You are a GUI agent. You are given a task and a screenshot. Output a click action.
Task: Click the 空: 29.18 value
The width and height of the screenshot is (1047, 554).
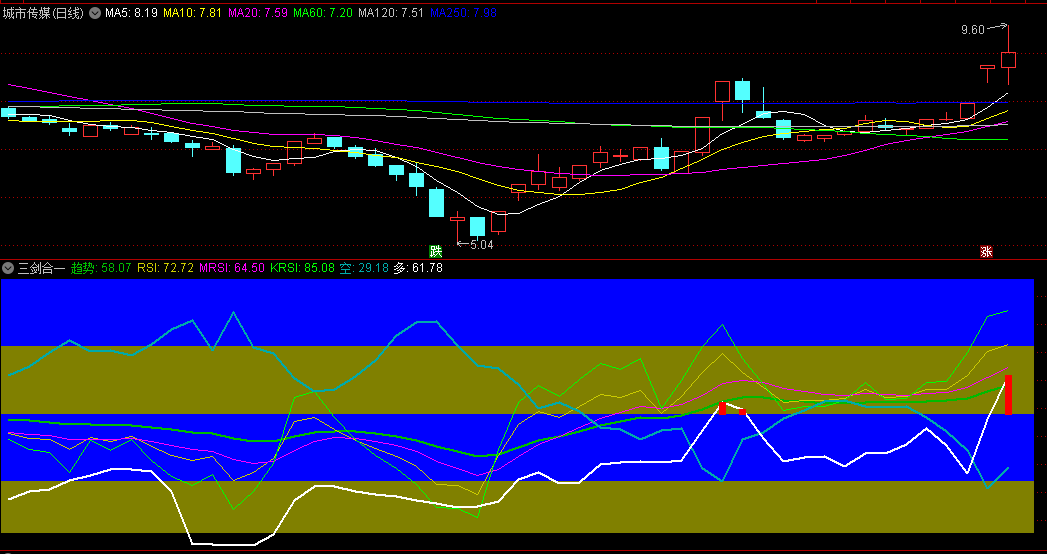364,268
